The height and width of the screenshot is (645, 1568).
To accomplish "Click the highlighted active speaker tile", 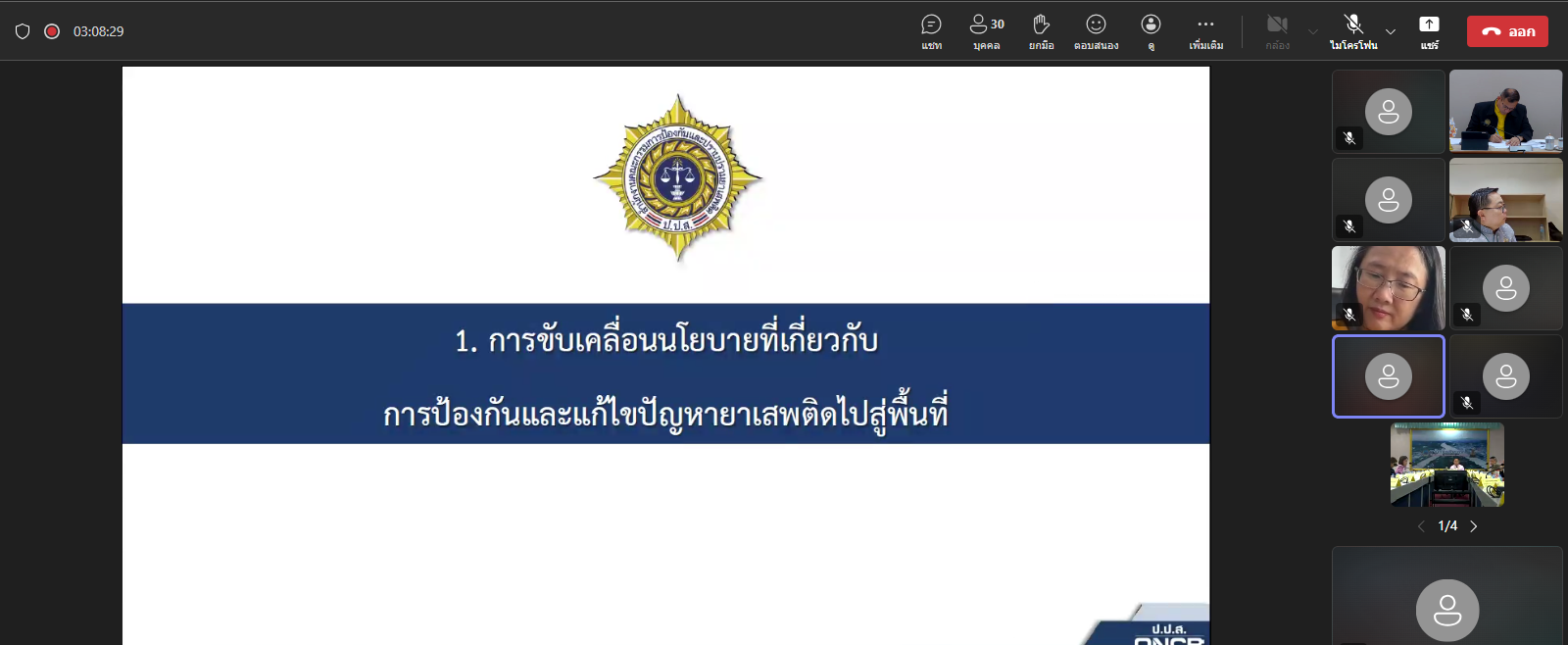I will pos(1388,376).
